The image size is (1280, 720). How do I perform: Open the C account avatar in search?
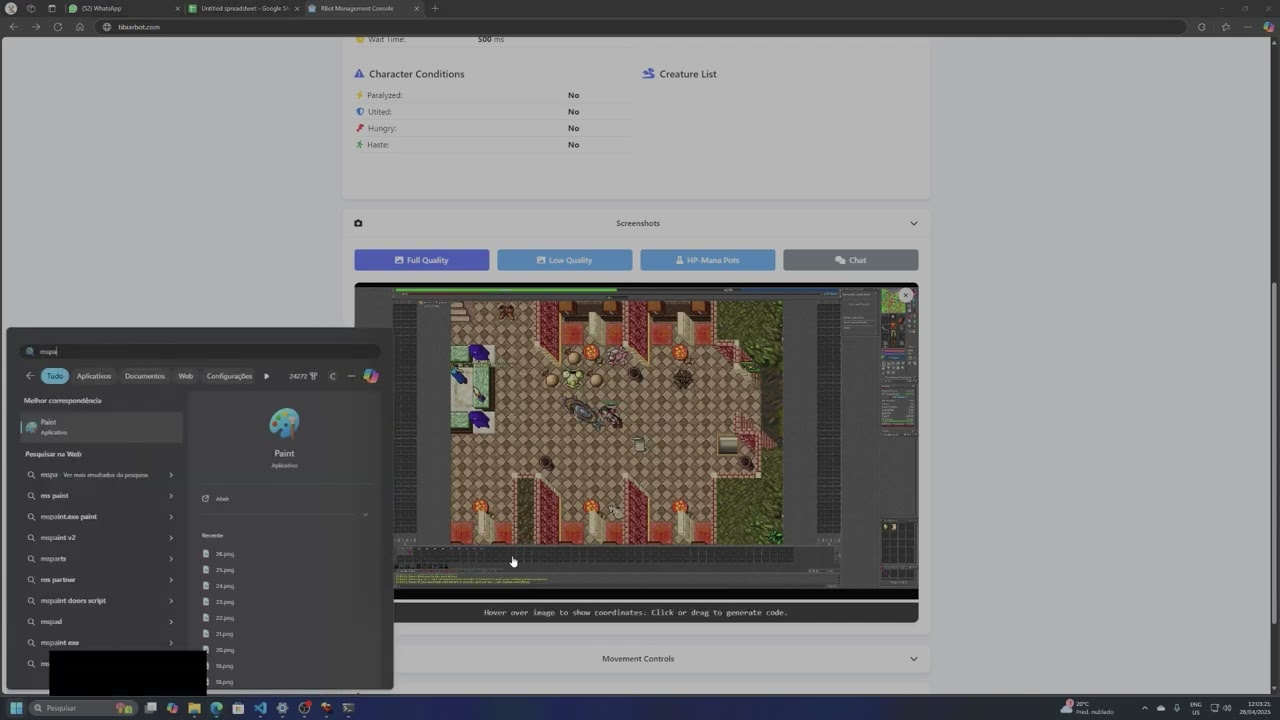pyautogui.click(x=333, y=376)
